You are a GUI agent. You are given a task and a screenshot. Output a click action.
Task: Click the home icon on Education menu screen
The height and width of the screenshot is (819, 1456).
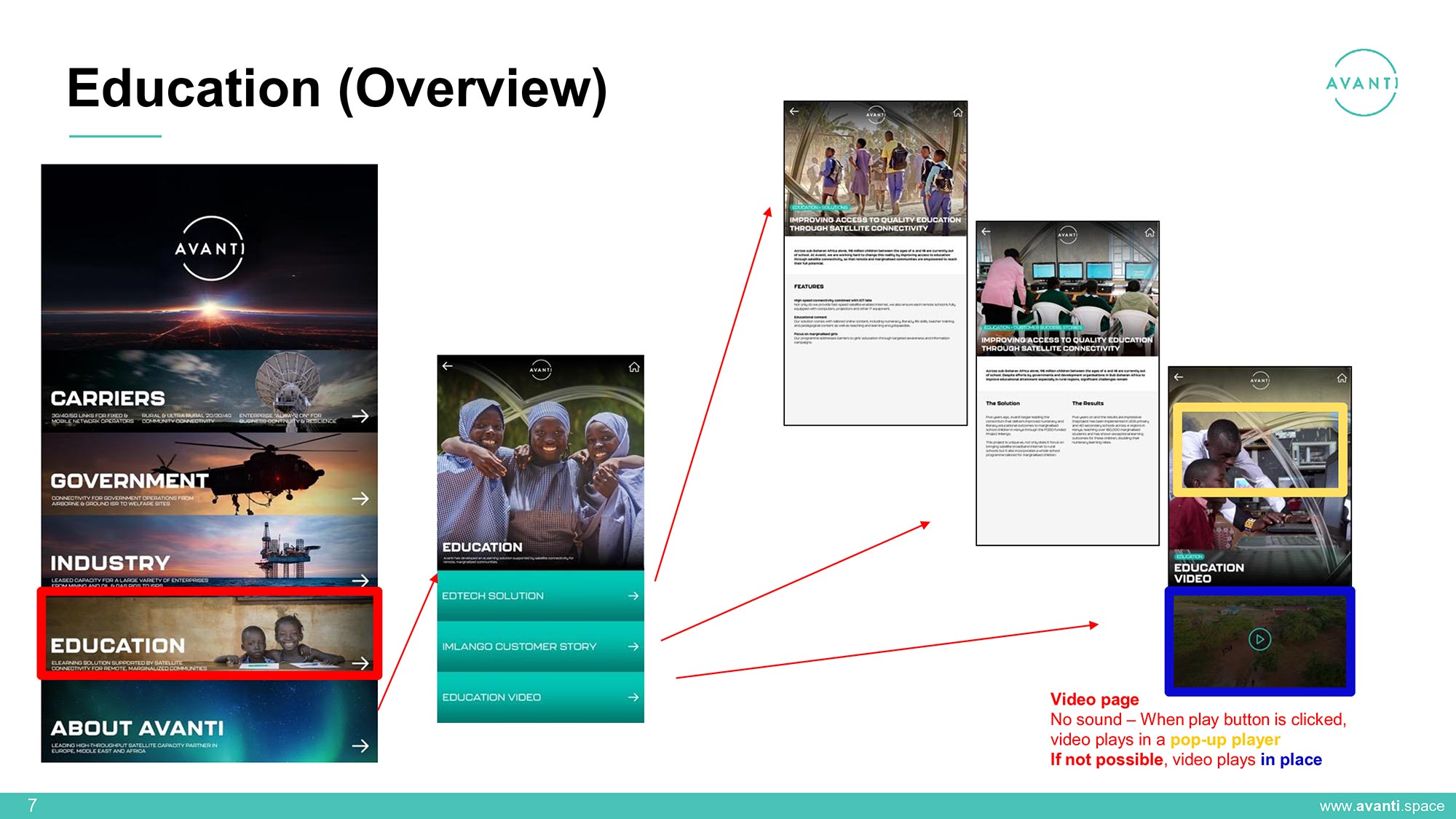coord(634,367)
